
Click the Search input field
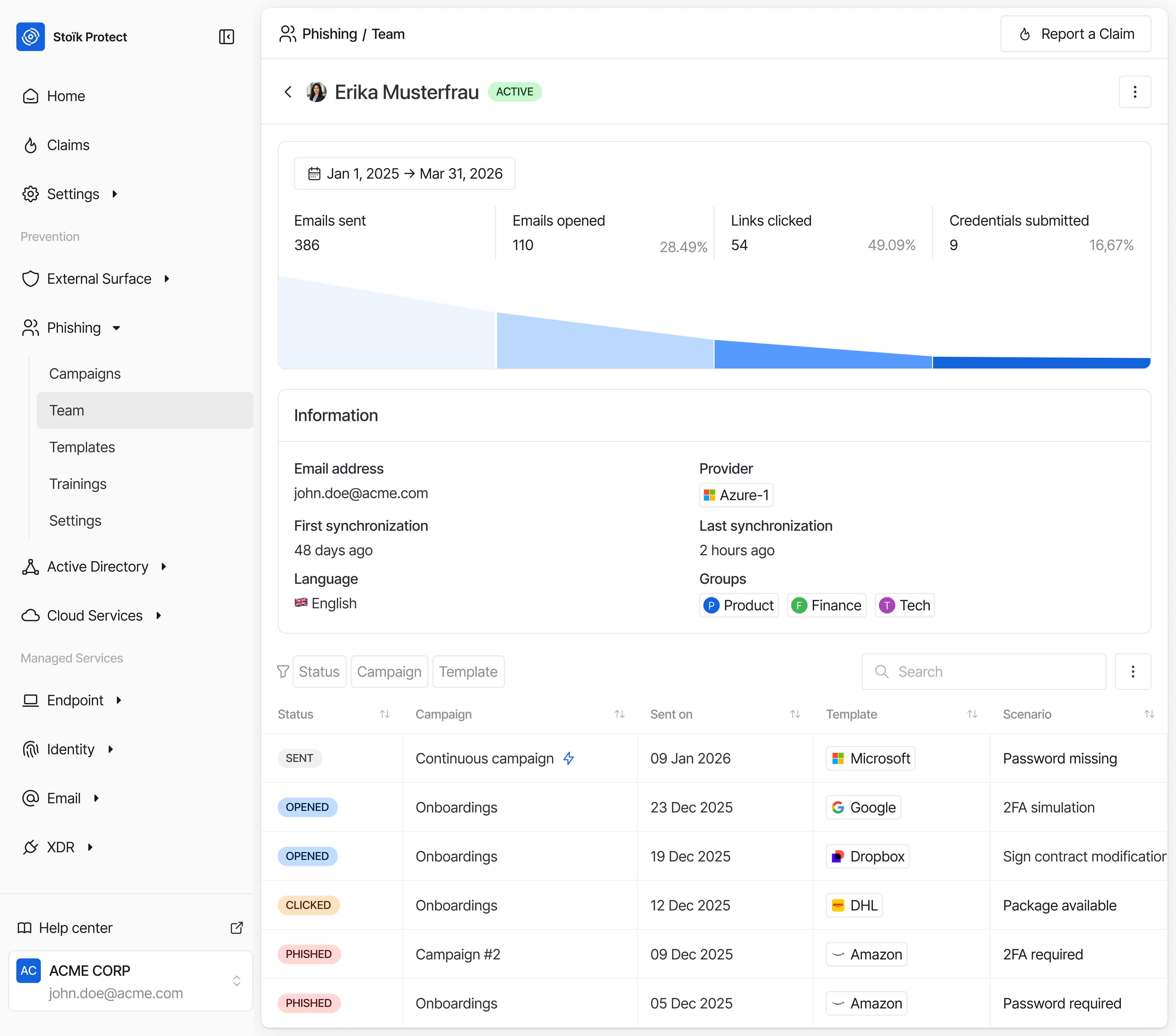pyautogui.click(x=983, y=671)
